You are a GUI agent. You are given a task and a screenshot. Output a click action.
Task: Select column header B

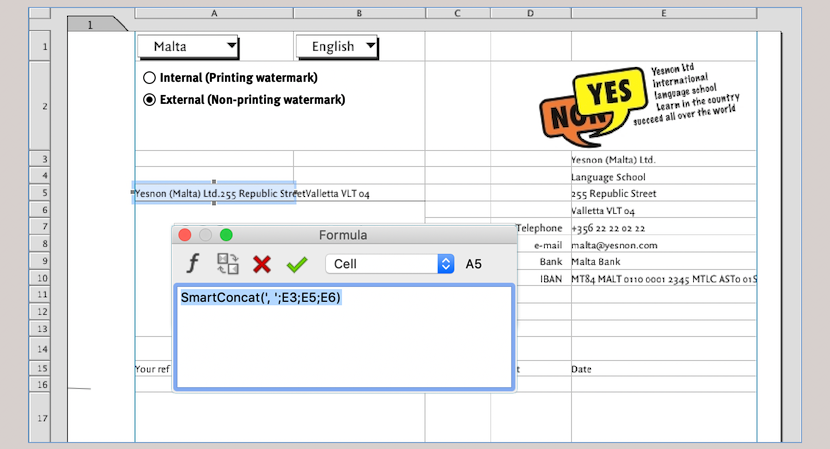tap(359, 14)
